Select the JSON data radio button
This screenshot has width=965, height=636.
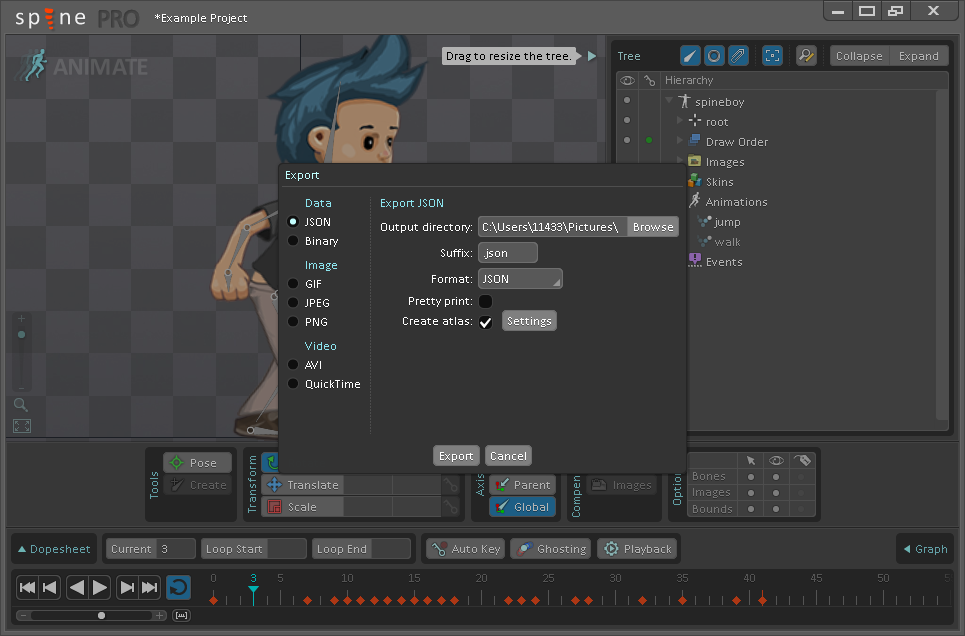tap(293, 222)
